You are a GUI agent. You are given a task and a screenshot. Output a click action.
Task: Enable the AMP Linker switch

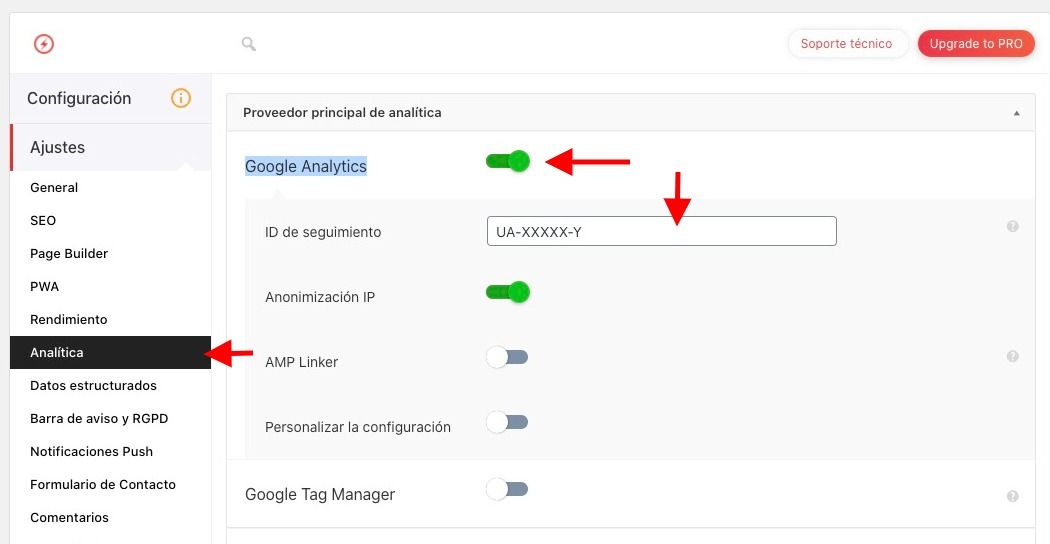click(507, 357)
